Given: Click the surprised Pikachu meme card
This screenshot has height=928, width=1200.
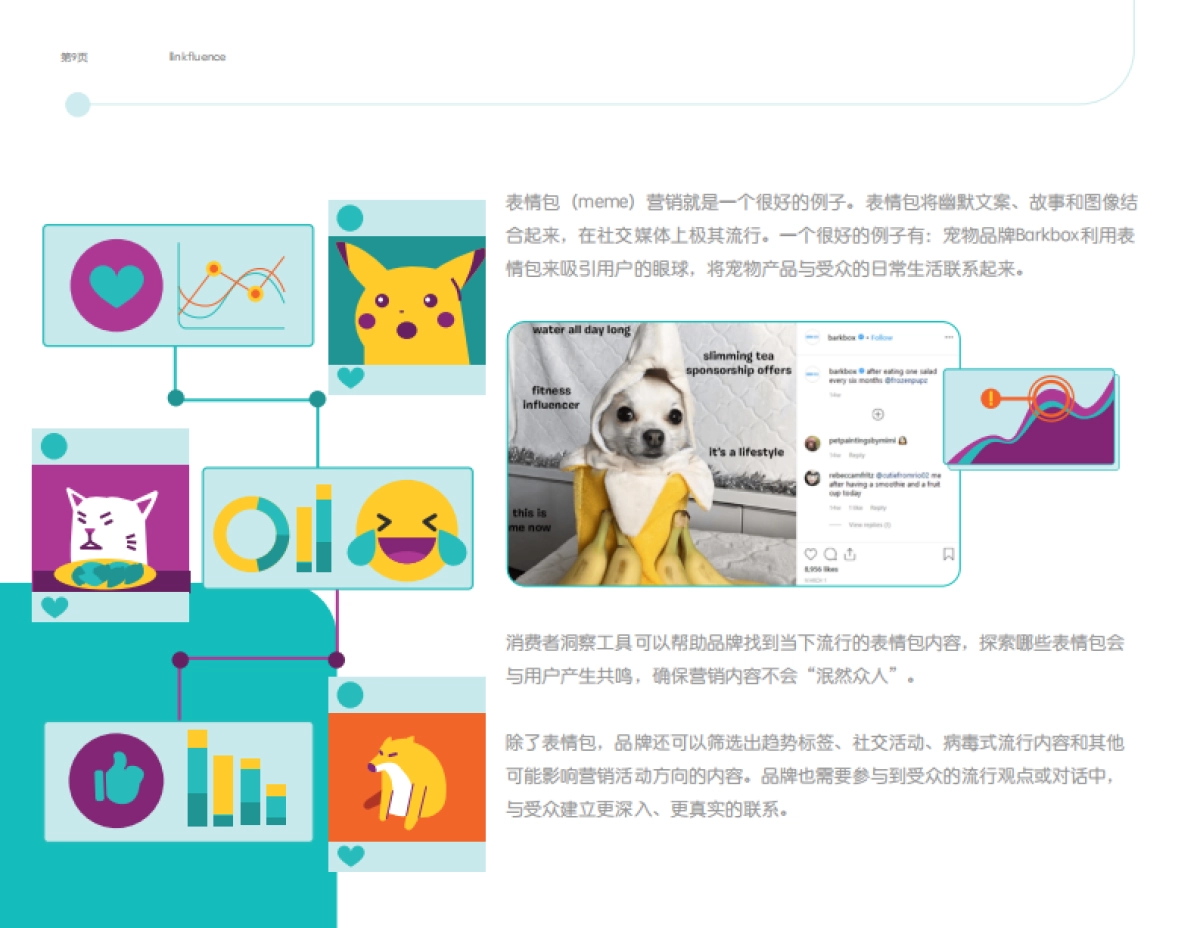Looking at the screenshot, I should [x=407, y=299].
